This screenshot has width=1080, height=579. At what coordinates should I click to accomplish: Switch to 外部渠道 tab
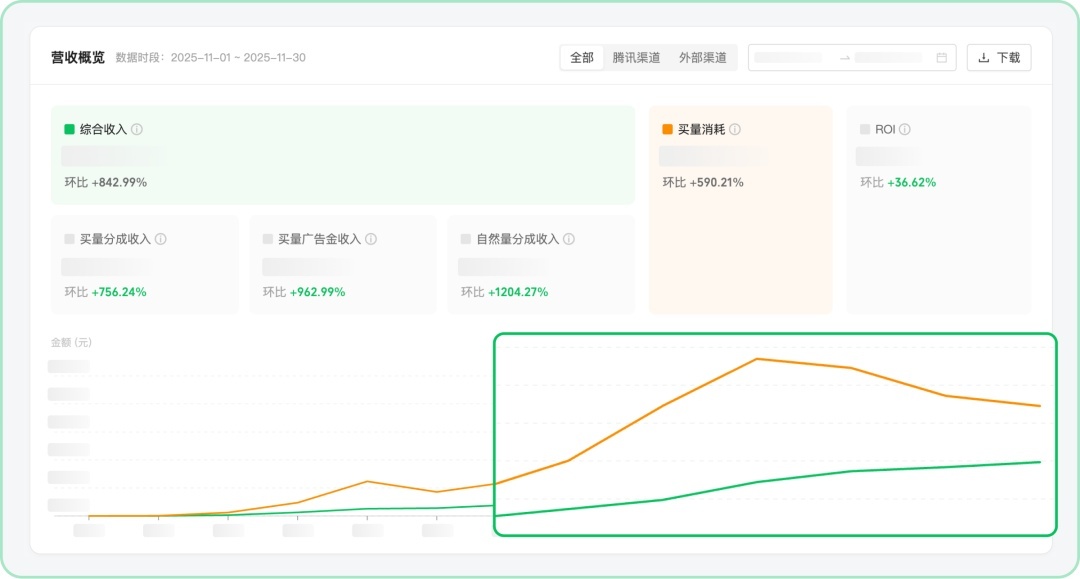tap(702, 58)
